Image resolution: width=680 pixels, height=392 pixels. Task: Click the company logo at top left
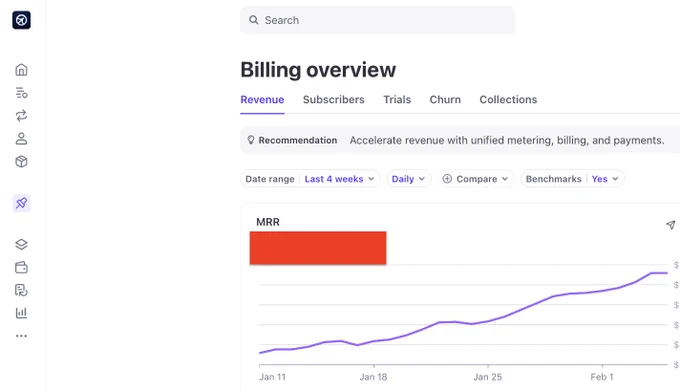[21, 20]
